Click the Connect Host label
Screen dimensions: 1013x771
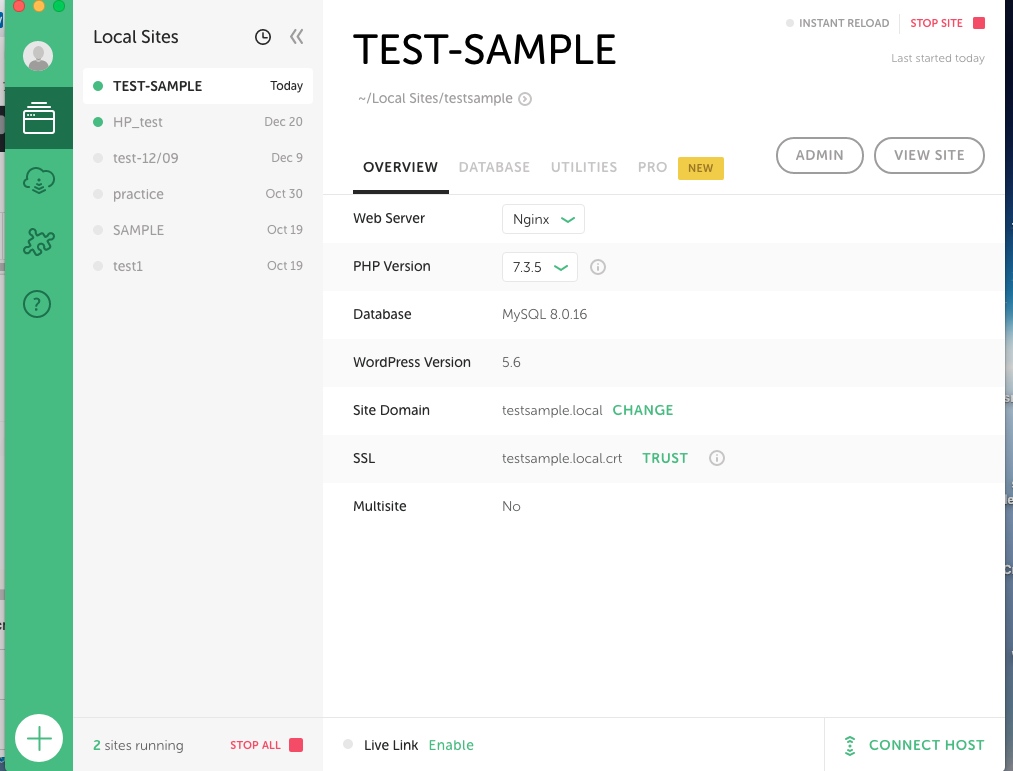(926, 745)
